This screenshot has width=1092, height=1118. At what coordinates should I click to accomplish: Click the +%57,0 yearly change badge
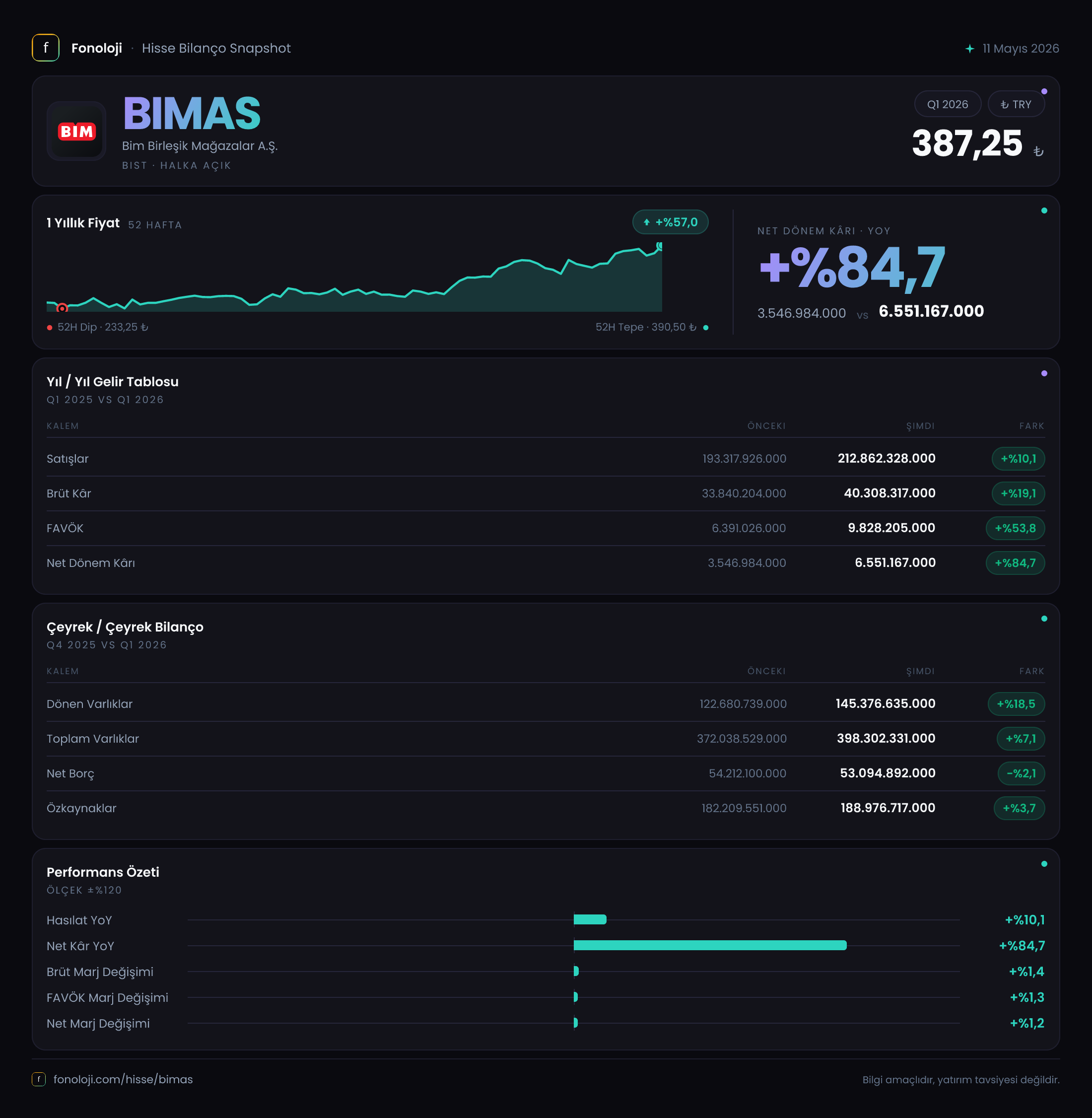pos(670,222)
